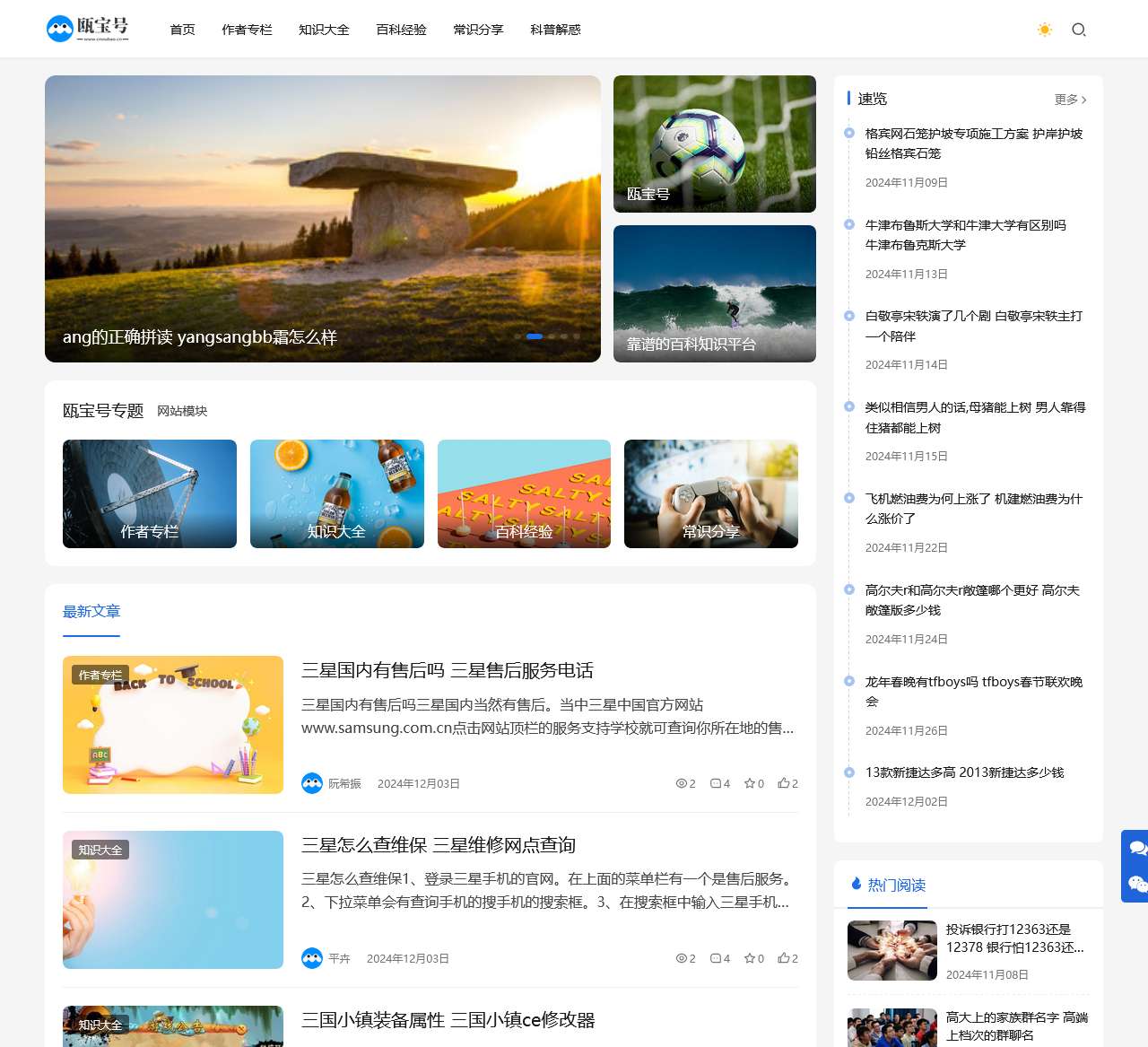The width and height of the screenshot is (1148, 1047).
Task: Click views eye icon on 三星怎么查维保 article
Action: pos(682,958)
